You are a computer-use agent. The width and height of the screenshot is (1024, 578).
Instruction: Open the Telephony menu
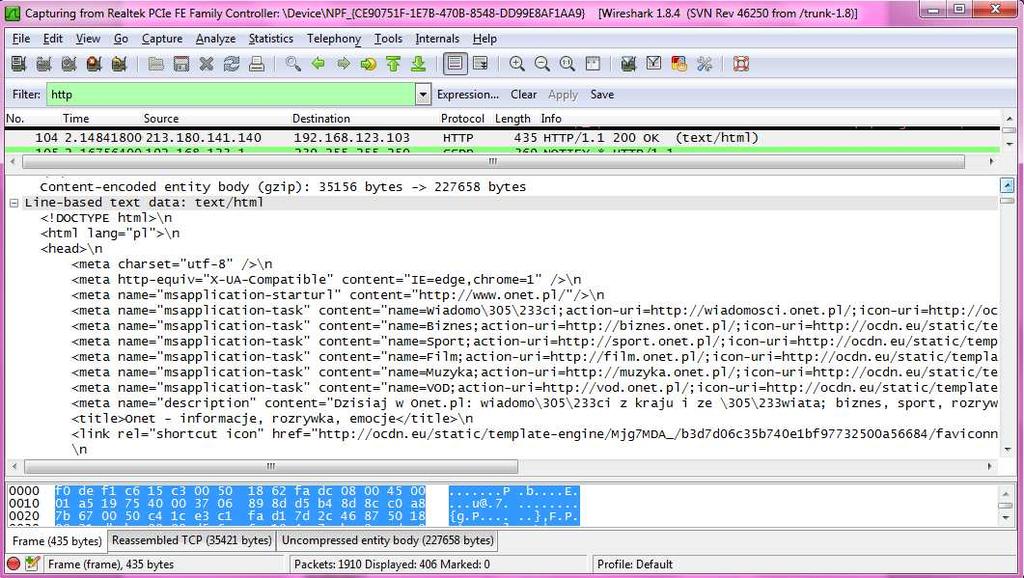[x=334, y=39]
